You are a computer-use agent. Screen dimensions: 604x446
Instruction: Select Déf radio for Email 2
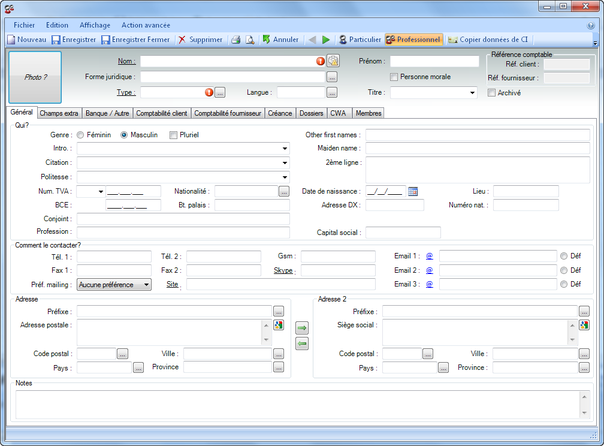coord(564,270)
